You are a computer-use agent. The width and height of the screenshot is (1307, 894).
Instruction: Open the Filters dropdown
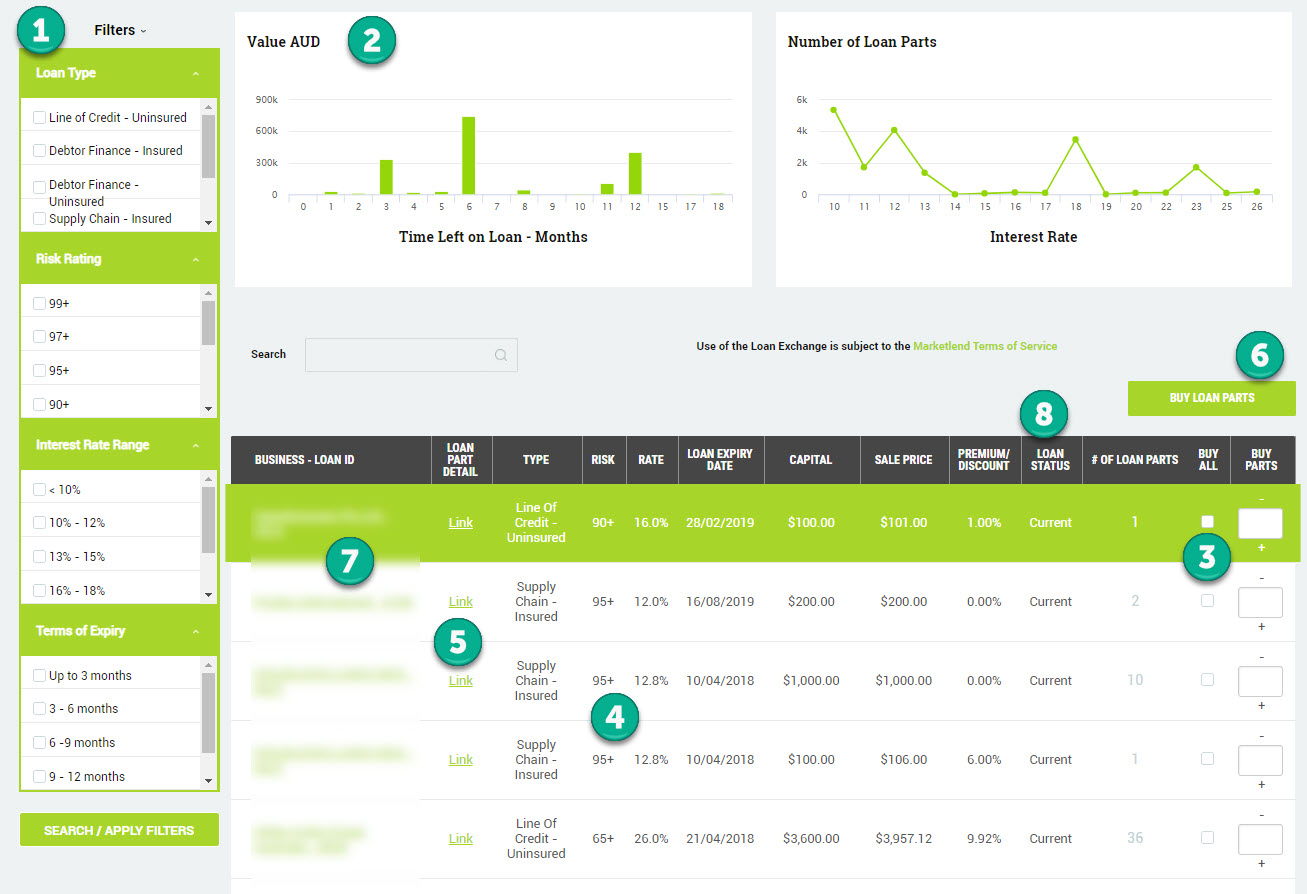[x=120, y=30]
